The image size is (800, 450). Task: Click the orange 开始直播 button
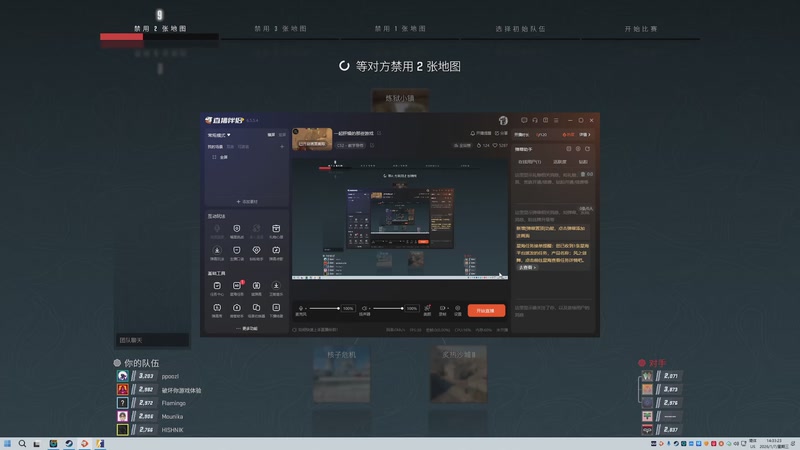pyautogui.click(x=486, y=310)
